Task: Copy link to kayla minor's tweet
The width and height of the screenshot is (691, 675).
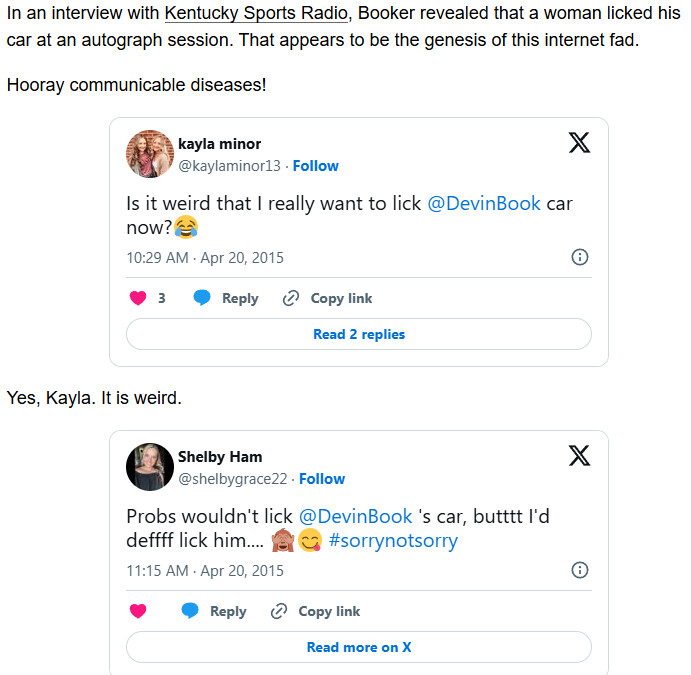Action: point(327,298)
